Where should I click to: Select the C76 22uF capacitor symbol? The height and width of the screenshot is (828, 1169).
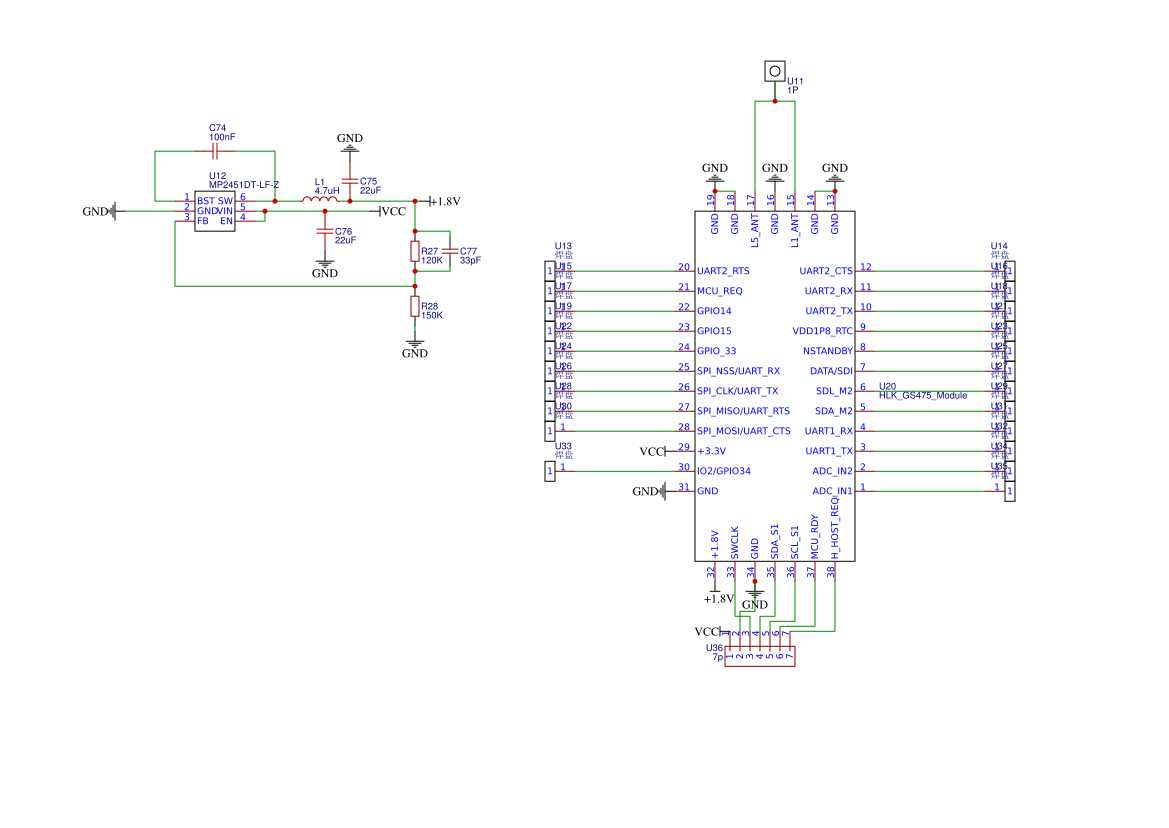point(324,232)
